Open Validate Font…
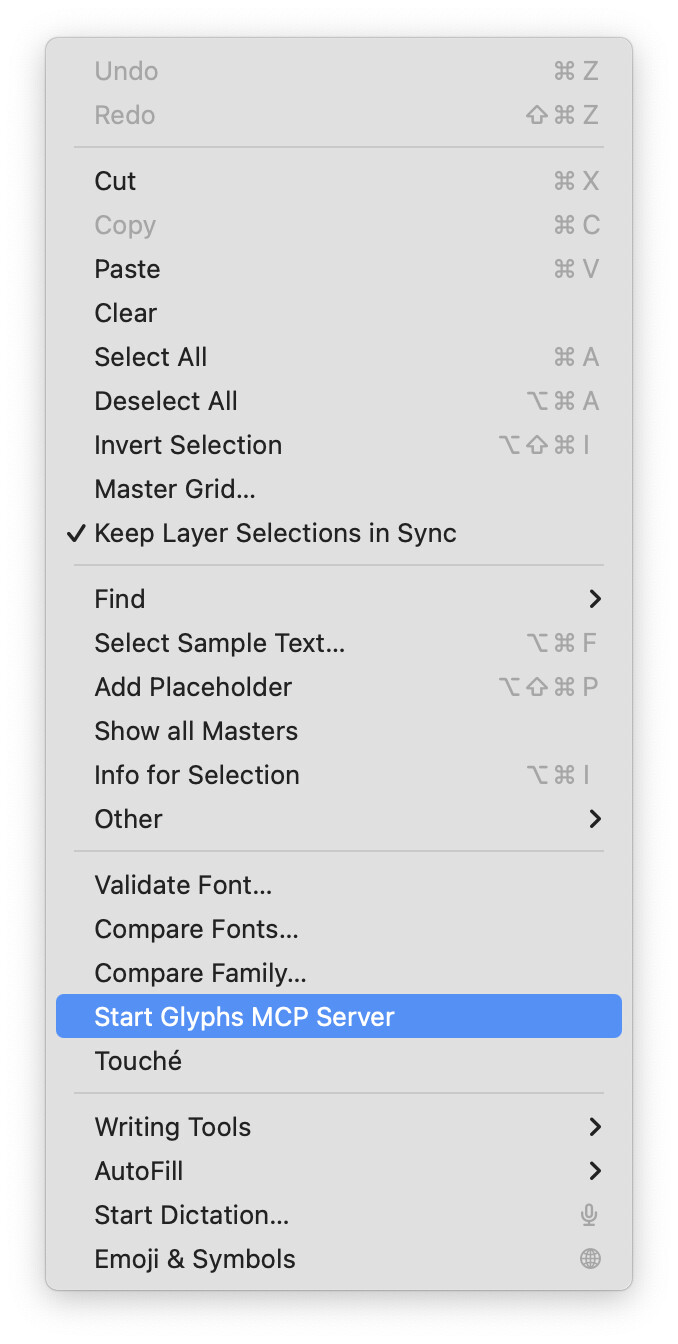 coord(183,885)
